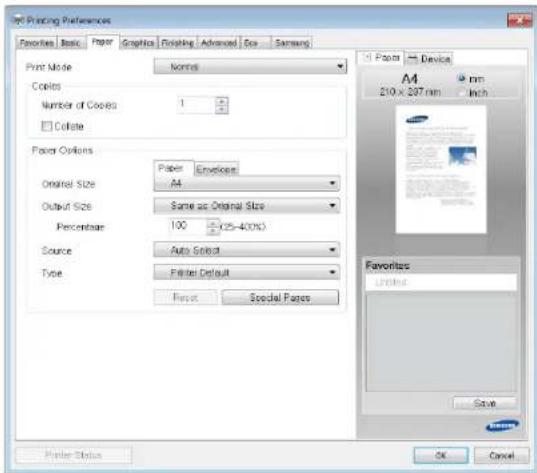Click the Favorites name field

click(x=441, y=282)
